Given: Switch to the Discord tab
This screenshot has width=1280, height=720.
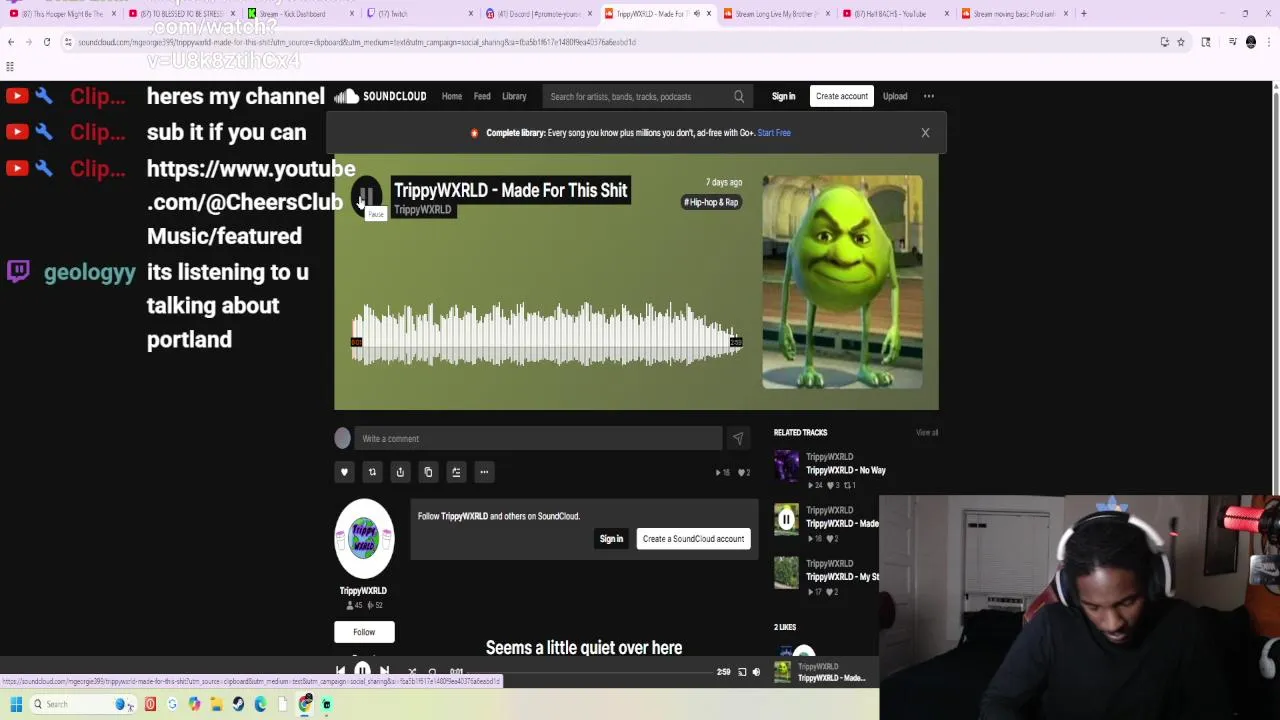Looking at the screenshot, I should point(539,14).
